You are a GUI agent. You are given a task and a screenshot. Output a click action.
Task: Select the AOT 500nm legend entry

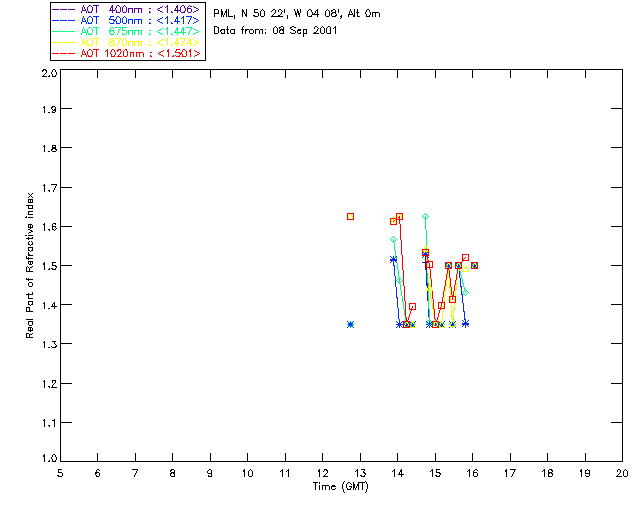pyautogui.click(x=126, y=20)
